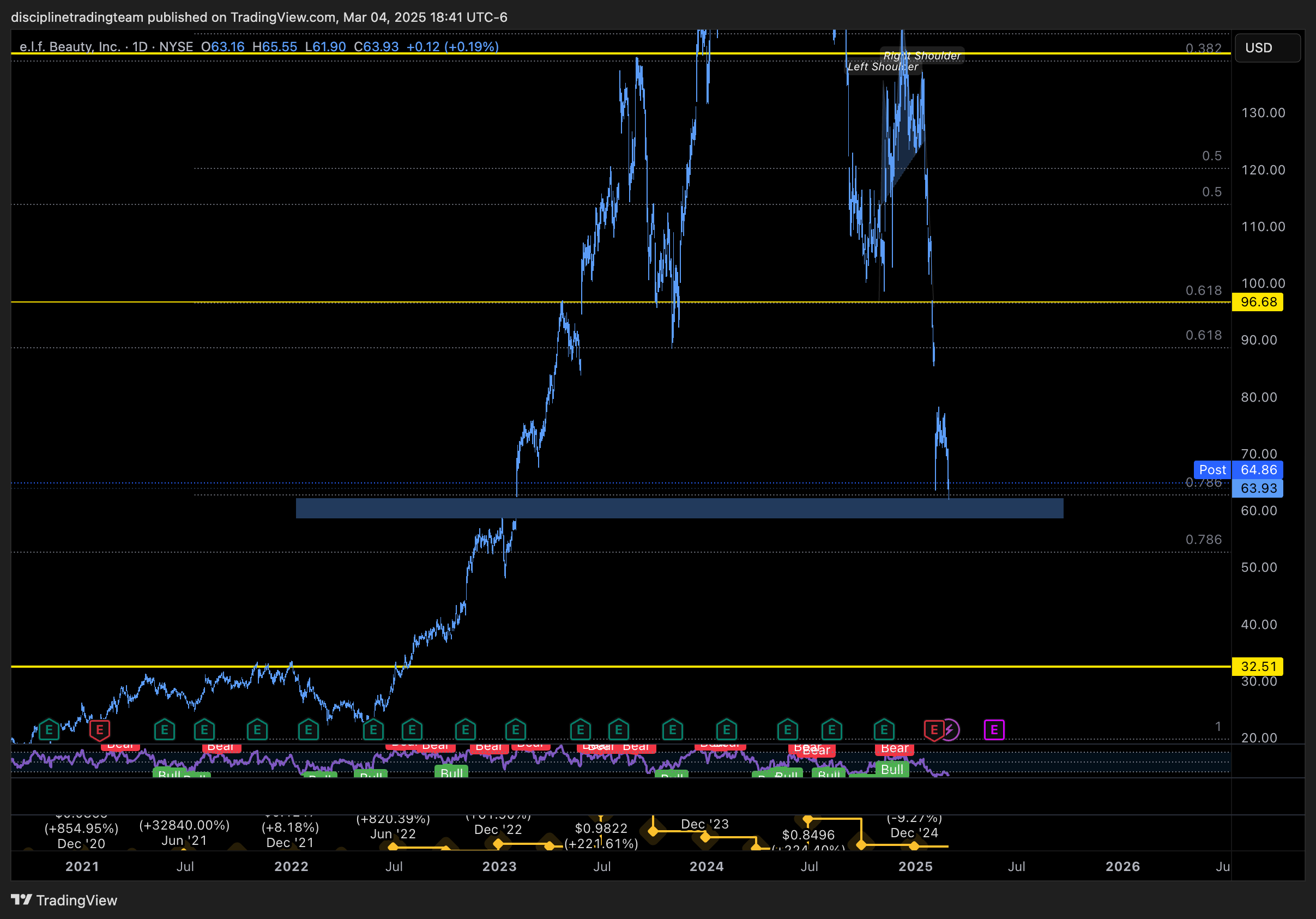Select the Post 64.86 price tag

click(x=1238, y=470)
